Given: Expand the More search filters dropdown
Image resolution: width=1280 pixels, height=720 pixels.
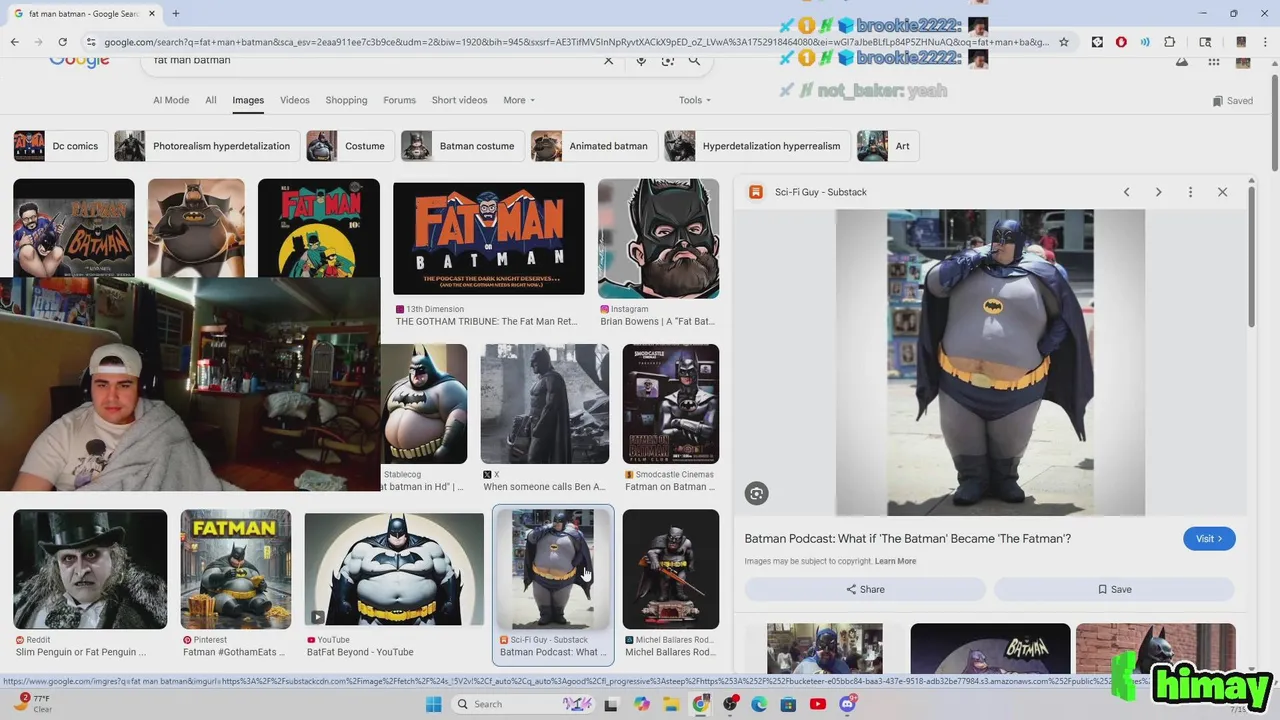Looking at the screenshot, I should 519,100.
